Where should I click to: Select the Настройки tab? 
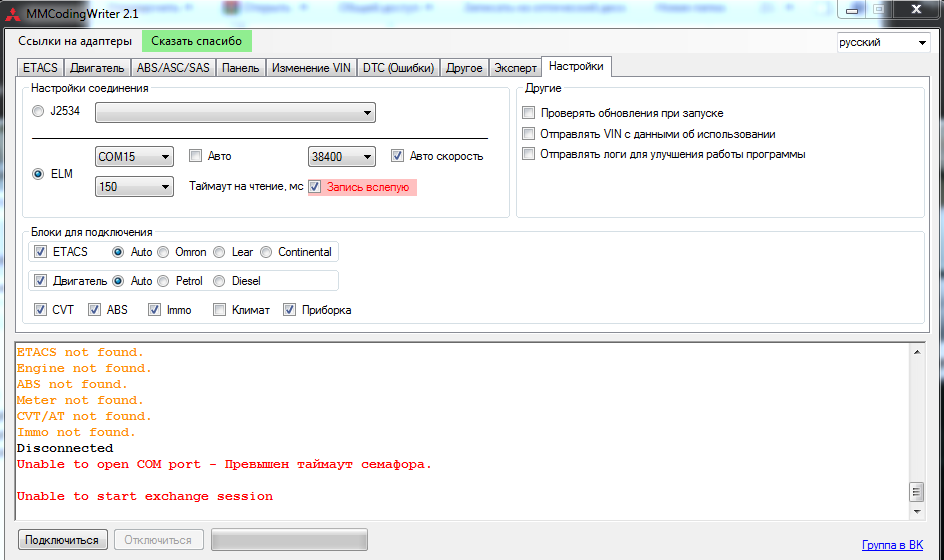576,66
